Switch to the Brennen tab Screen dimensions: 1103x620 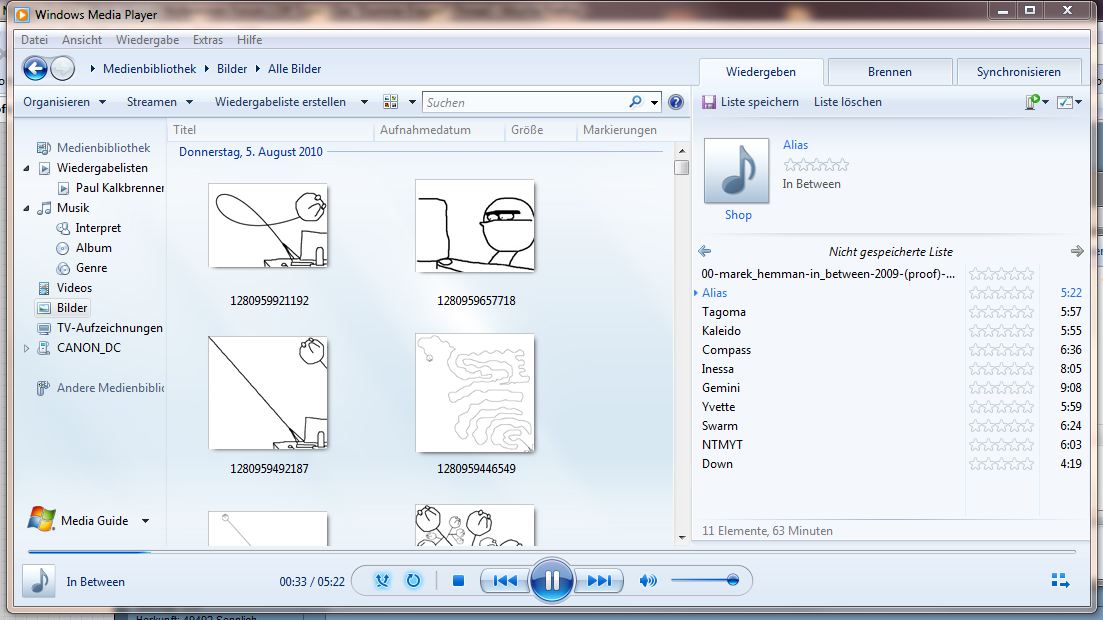(889, 72)
